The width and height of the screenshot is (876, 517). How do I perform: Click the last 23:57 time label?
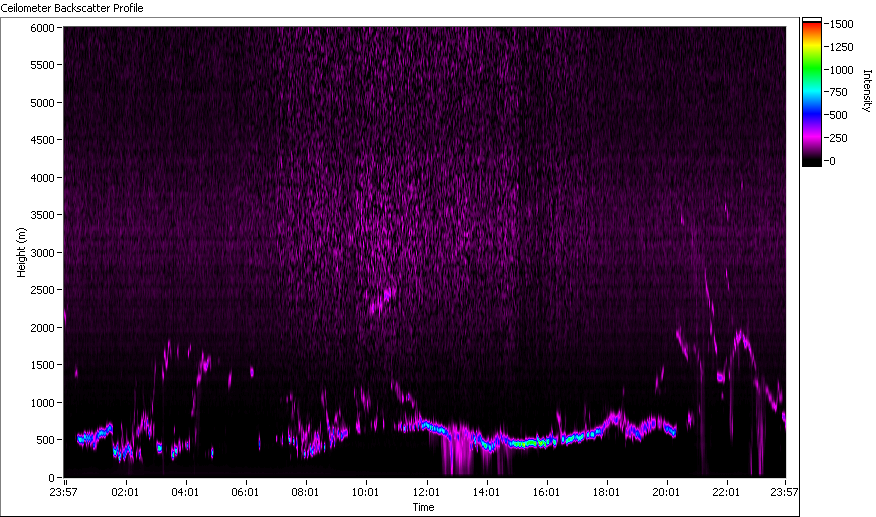tap(784, 492)
